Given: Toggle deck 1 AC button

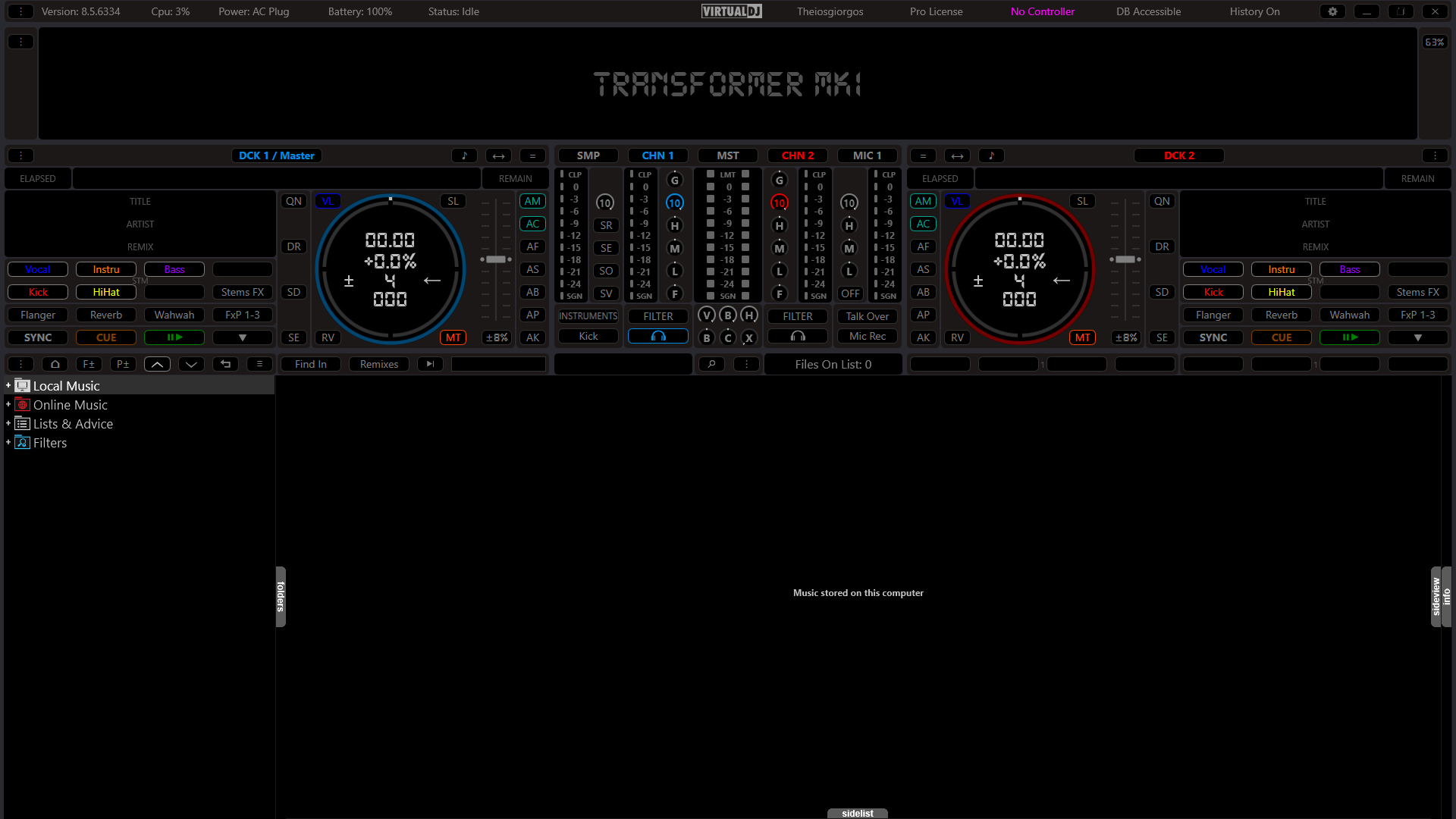Looking at the screenshot, I should pos(533,224).
